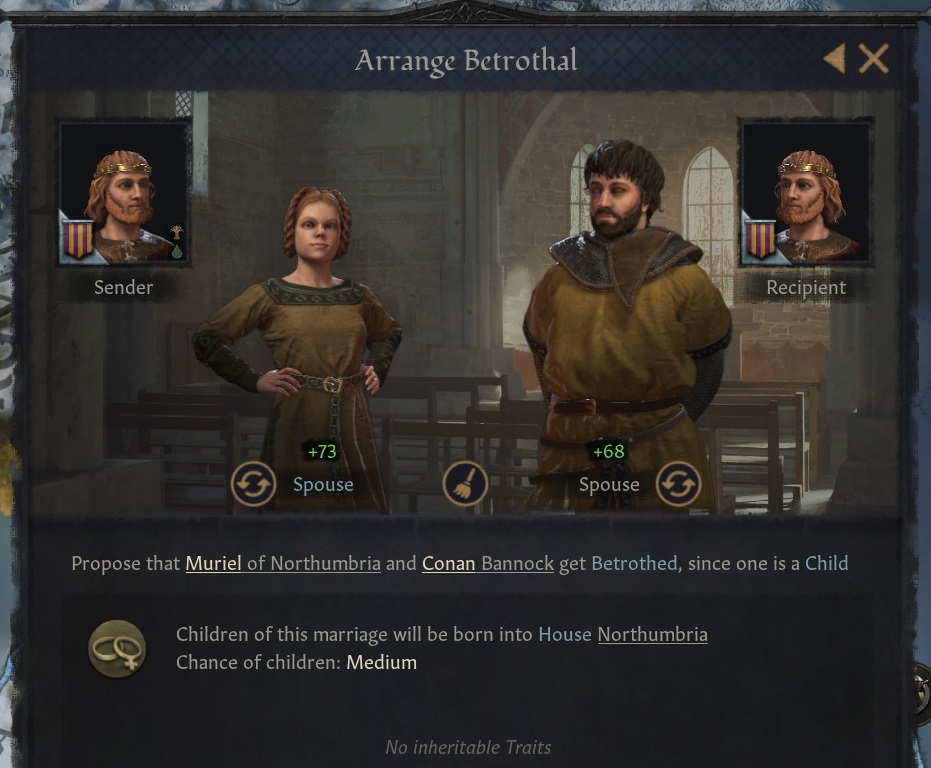Click the Betrothed concept link
This screenshot has width=931, height=768.
[634, 563]
